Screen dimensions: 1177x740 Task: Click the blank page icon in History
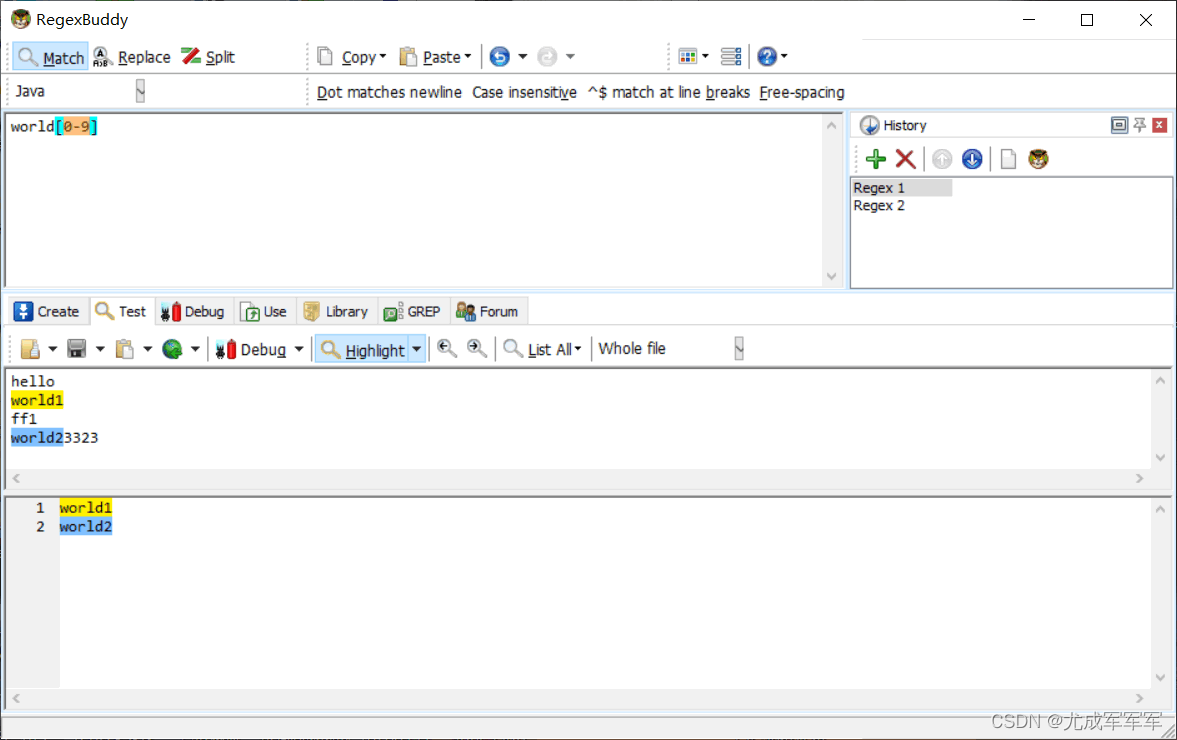coord(1008,159)
